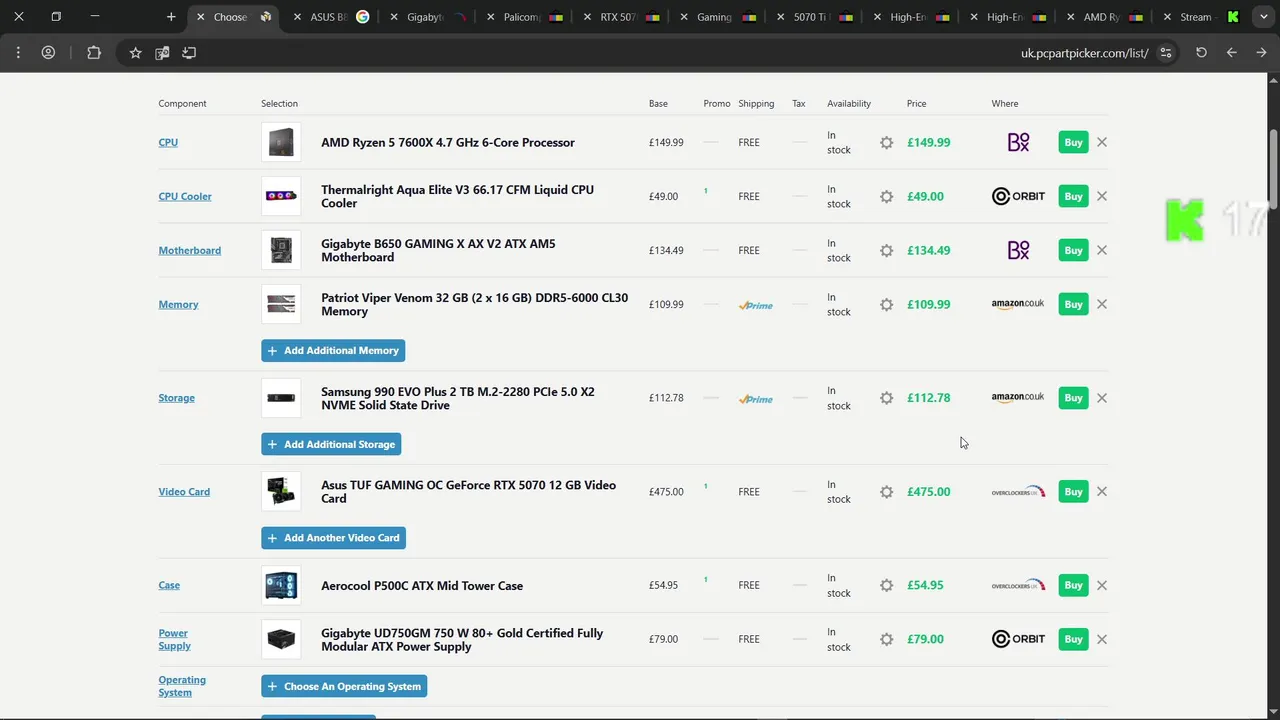Click the install/cast screen icon in address bar
The height and width of the screenshot is (720, 1280).
tap(189, 53)
